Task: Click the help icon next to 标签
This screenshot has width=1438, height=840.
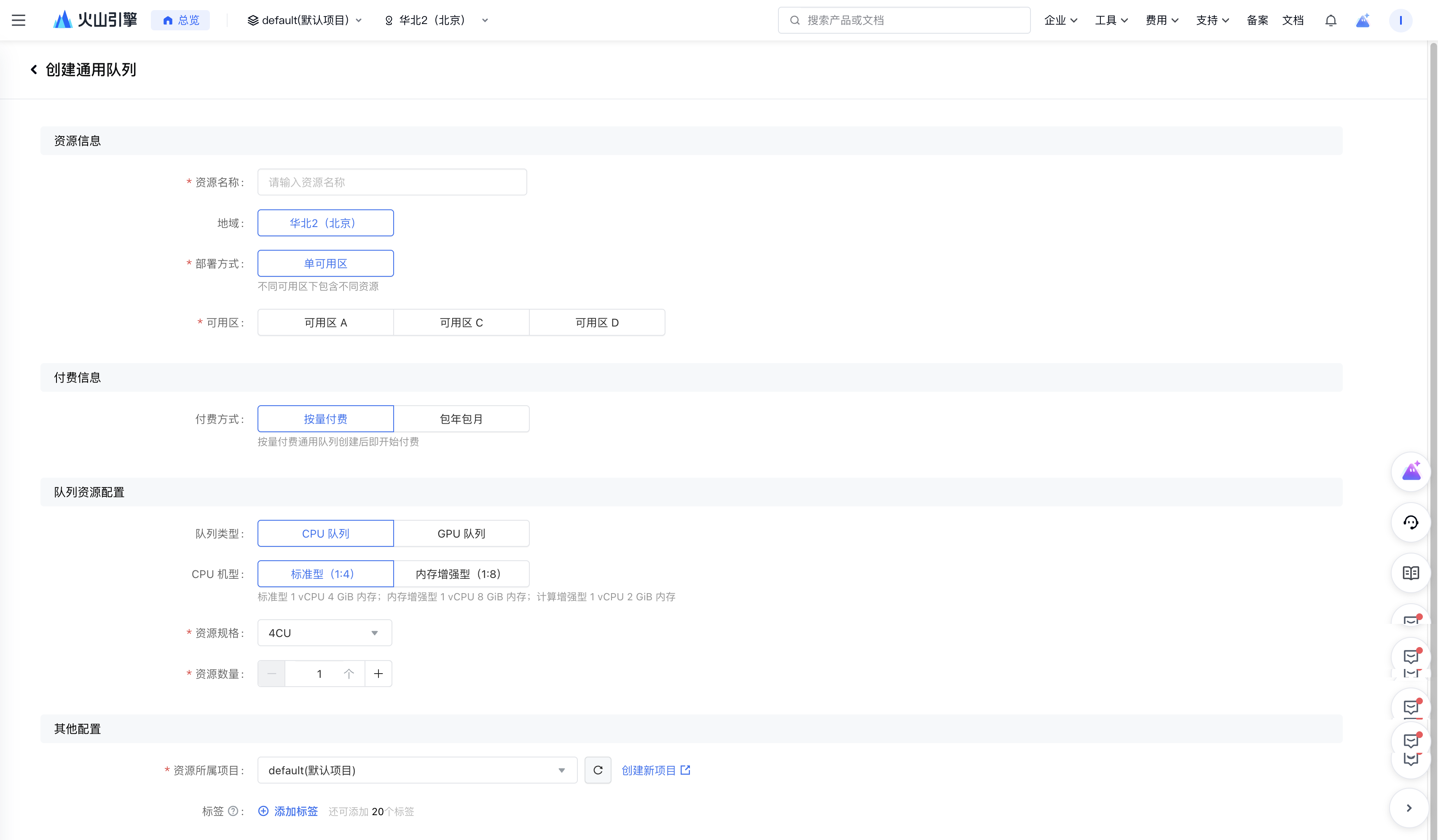Action: pyautogui.click(x=233, y=811)
